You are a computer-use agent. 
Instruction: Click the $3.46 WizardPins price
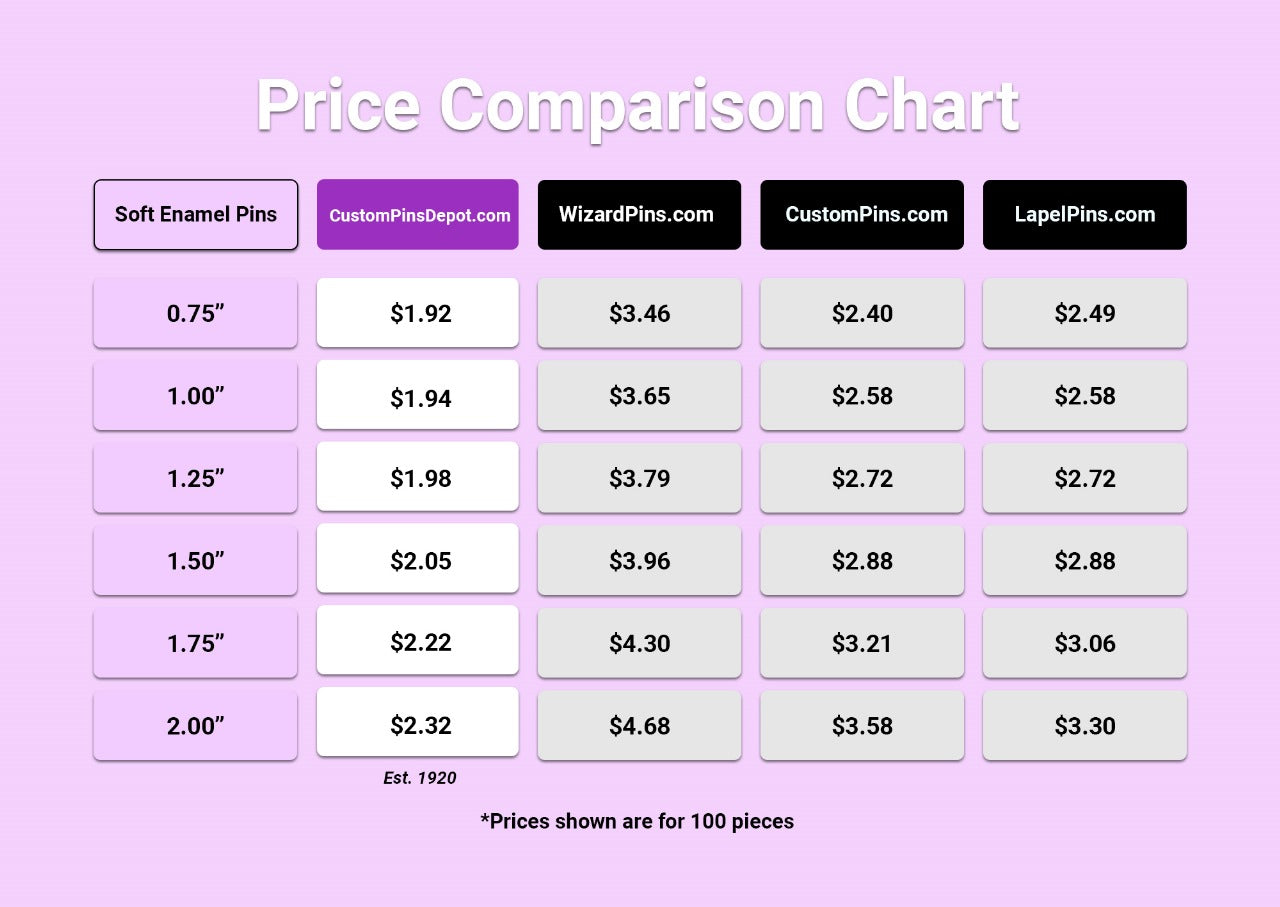pos(639,313)
